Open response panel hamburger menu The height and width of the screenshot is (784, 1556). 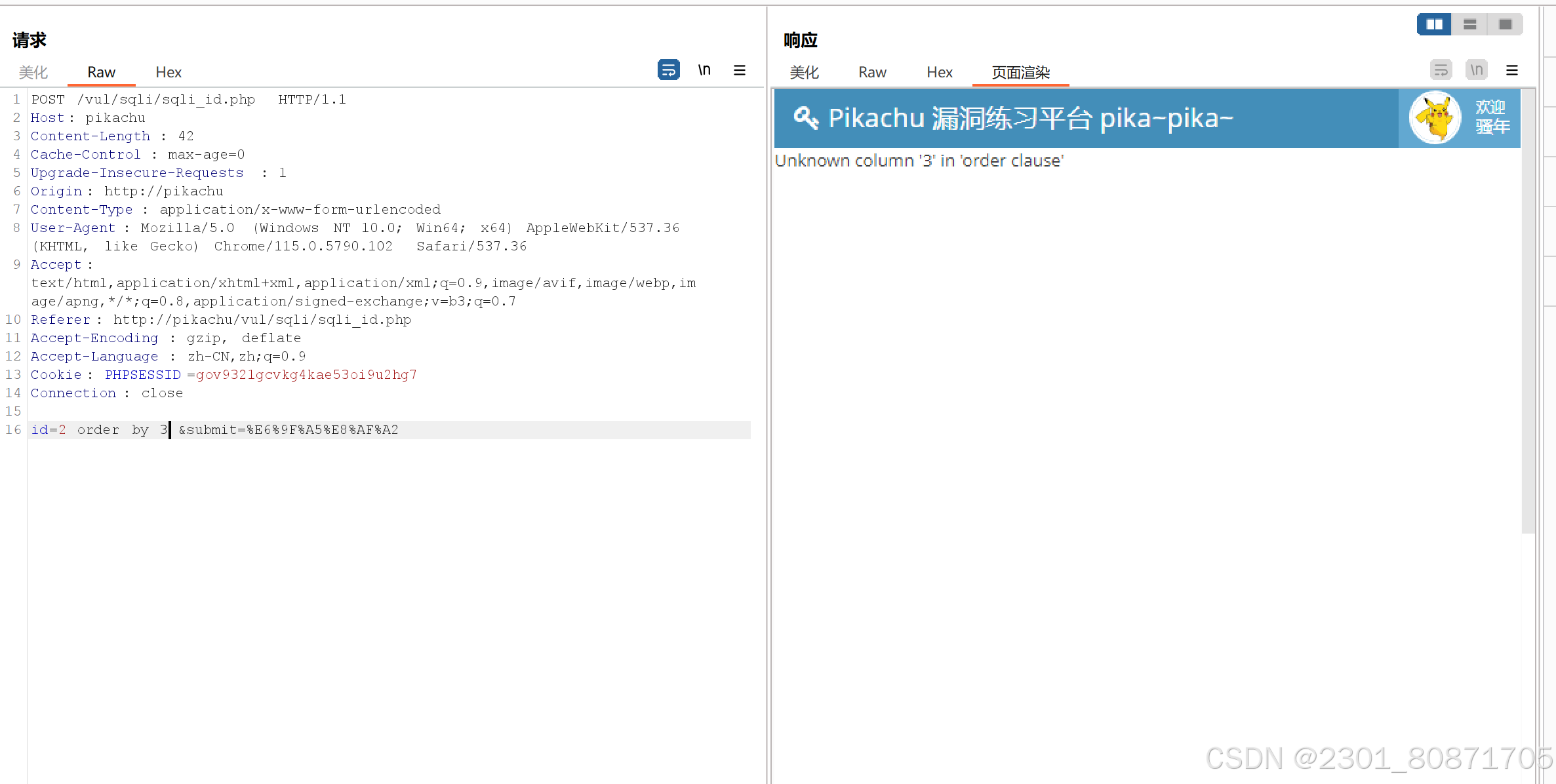pyautogui.click(x=1512, y=70)
